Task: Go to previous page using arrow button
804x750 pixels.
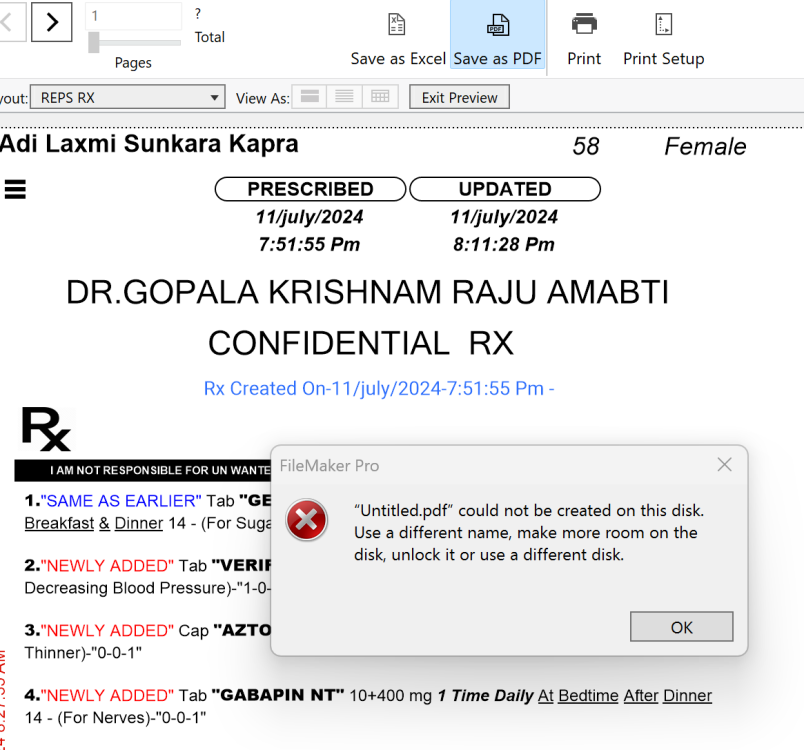Action: tap(8, 21)
